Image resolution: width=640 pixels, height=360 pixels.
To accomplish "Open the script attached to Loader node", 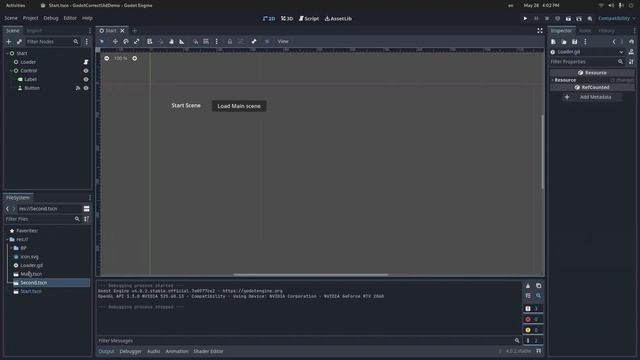I will [86, 62].
